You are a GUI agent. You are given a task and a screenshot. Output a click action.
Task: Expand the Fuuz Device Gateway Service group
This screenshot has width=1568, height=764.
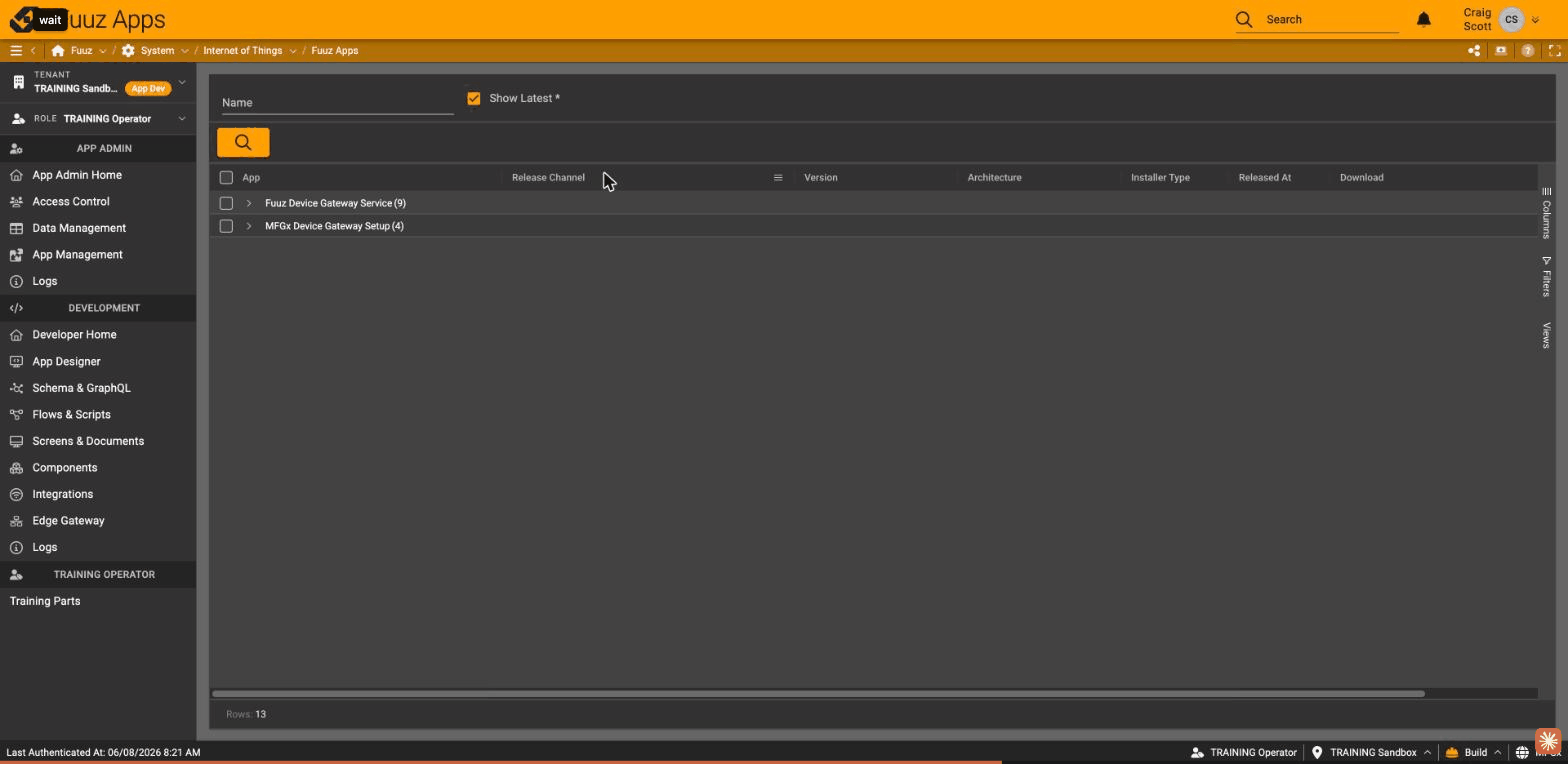249,203
